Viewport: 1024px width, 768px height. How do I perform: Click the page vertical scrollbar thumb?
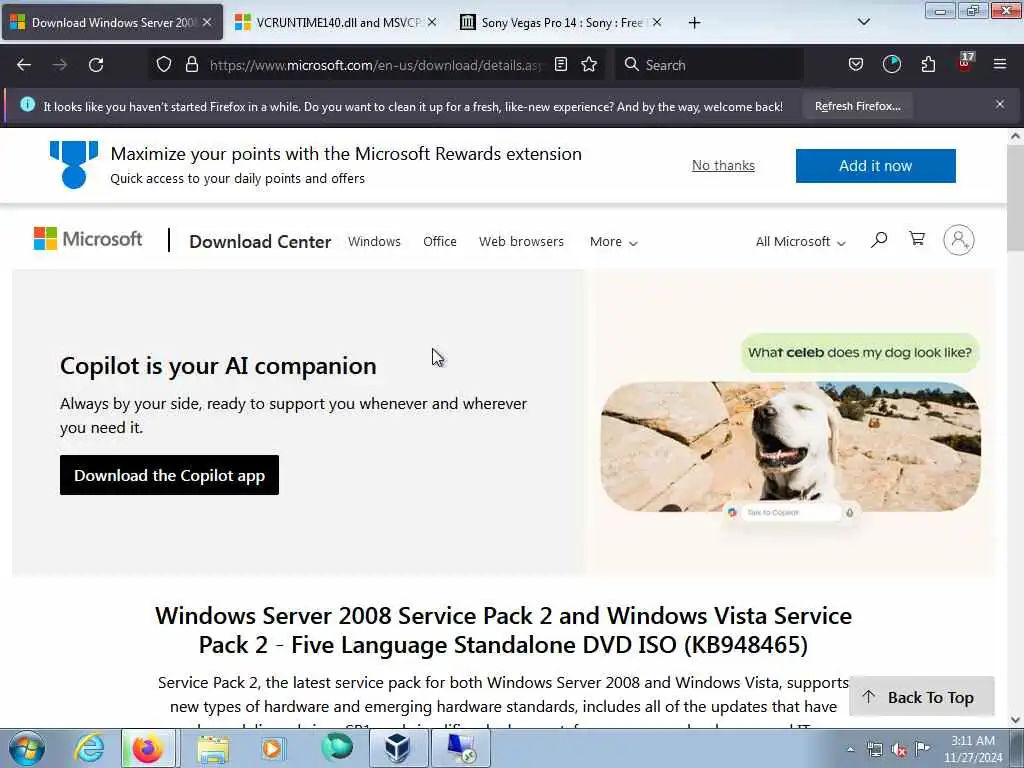point(1015,198)
